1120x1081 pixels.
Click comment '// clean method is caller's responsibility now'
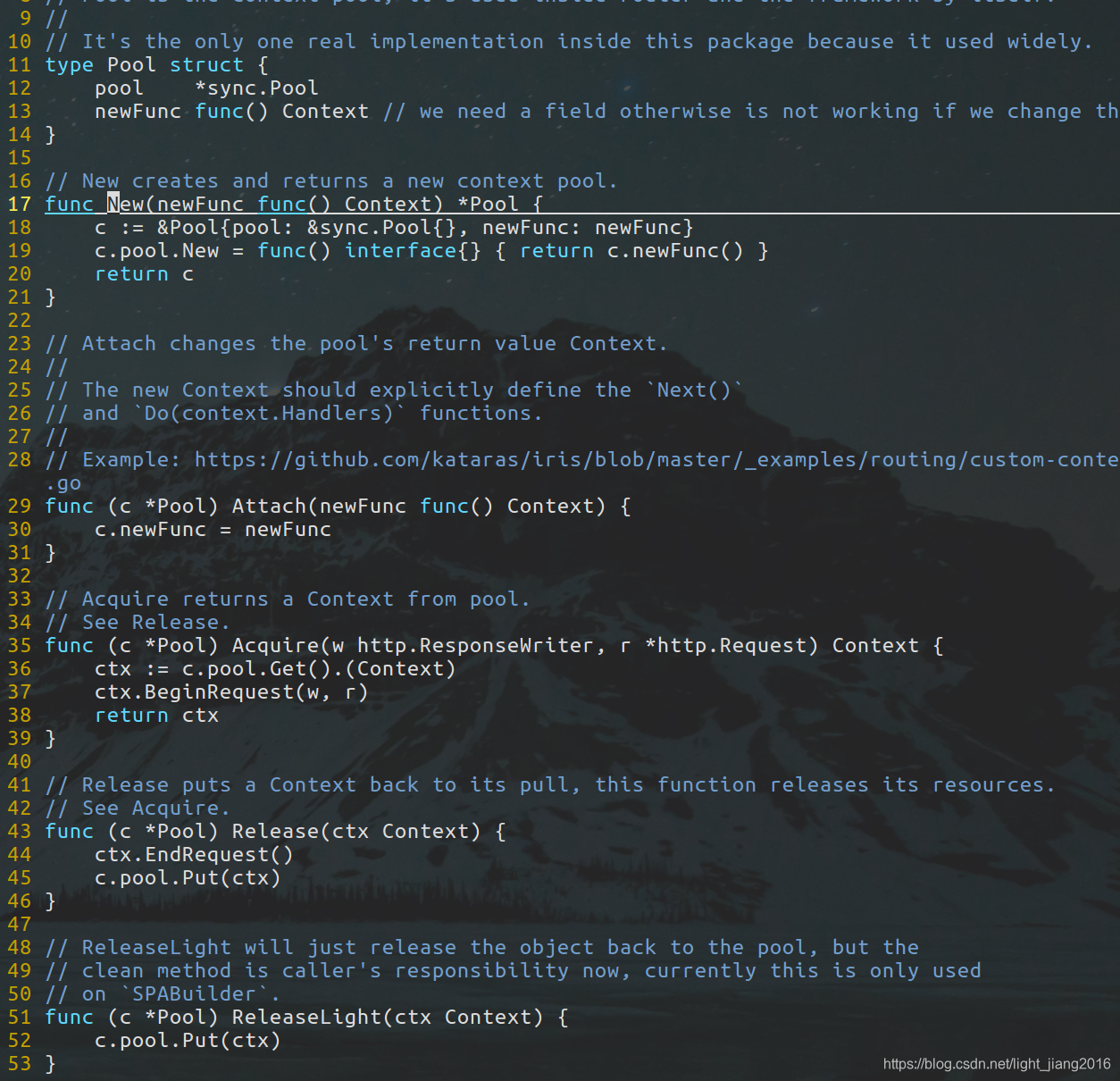pos(513,970)
